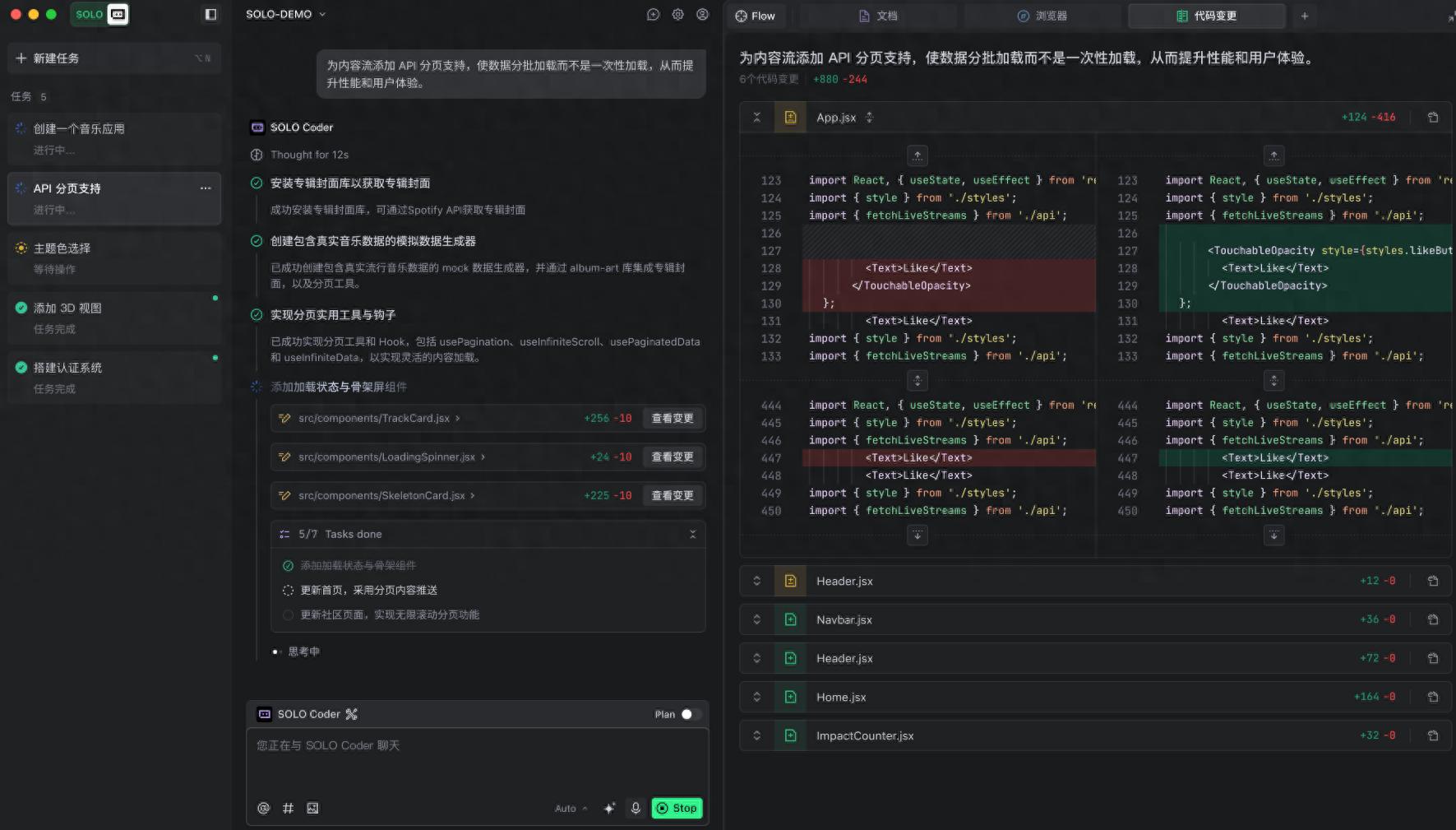Click the user account icon top right
Screen dimensions: 1456x830
pyautogui.click(x=702, y=14)
